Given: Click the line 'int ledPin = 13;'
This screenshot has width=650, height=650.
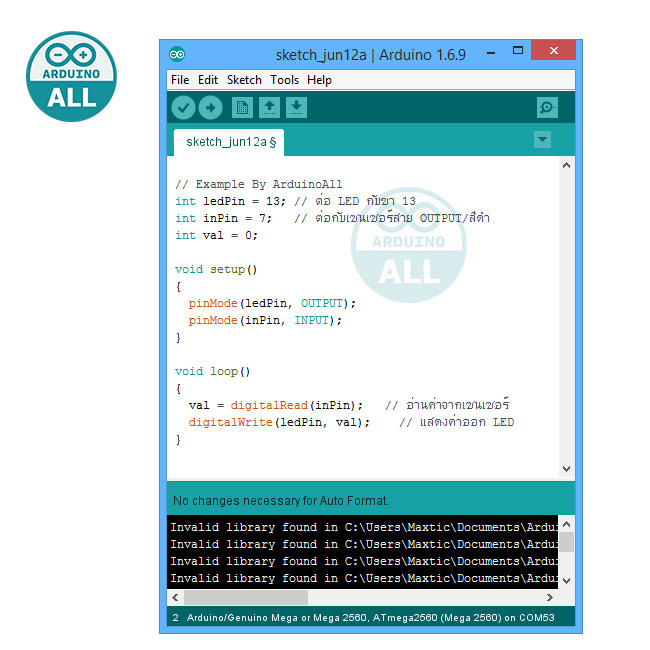Looking at the screenshot, I should point(230,201).
